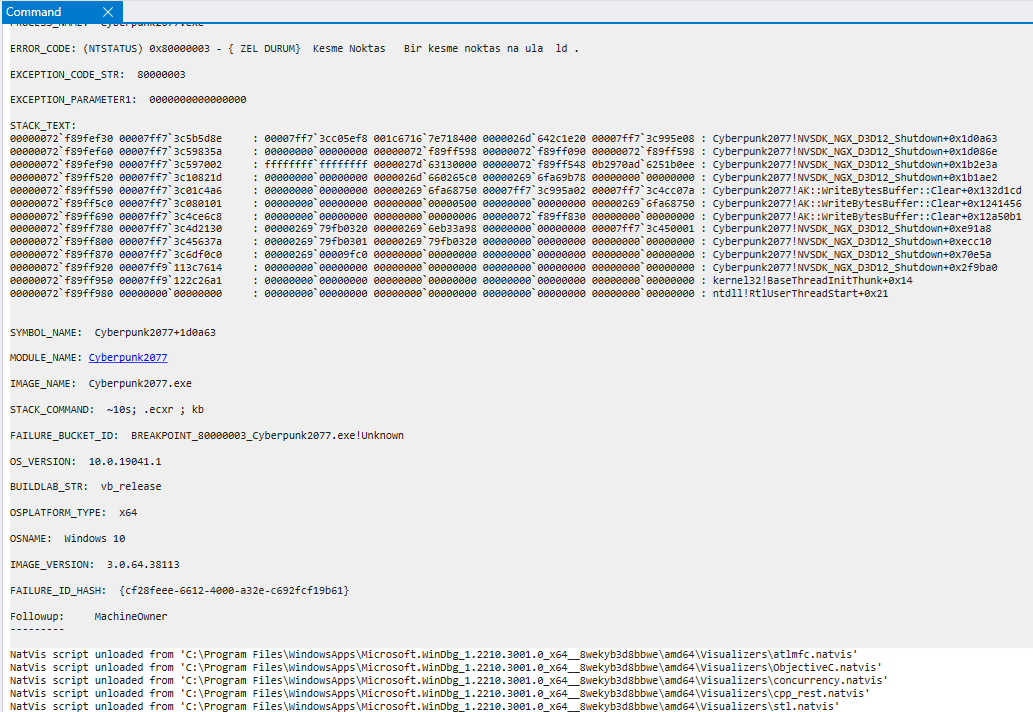1033x712 pixels.
Task: Click OSPLATFORM_TYPE value x64
Action: click(x=128, y=512)
